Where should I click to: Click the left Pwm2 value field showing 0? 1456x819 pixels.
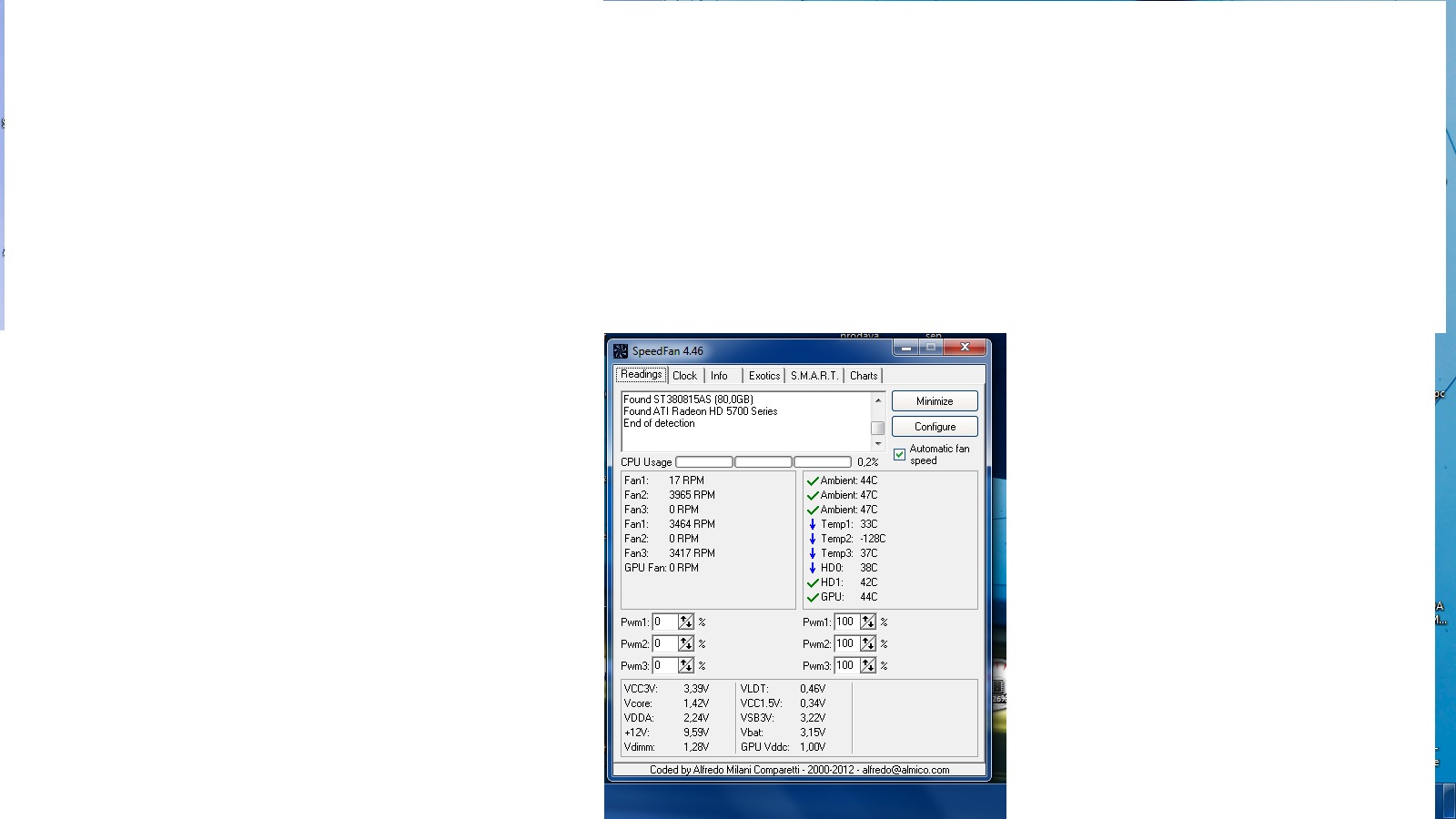[x=665, y=644]
